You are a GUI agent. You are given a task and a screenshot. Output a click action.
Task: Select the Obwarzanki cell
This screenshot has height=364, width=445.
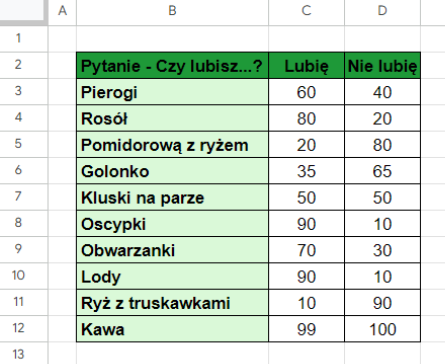[172, 250]
